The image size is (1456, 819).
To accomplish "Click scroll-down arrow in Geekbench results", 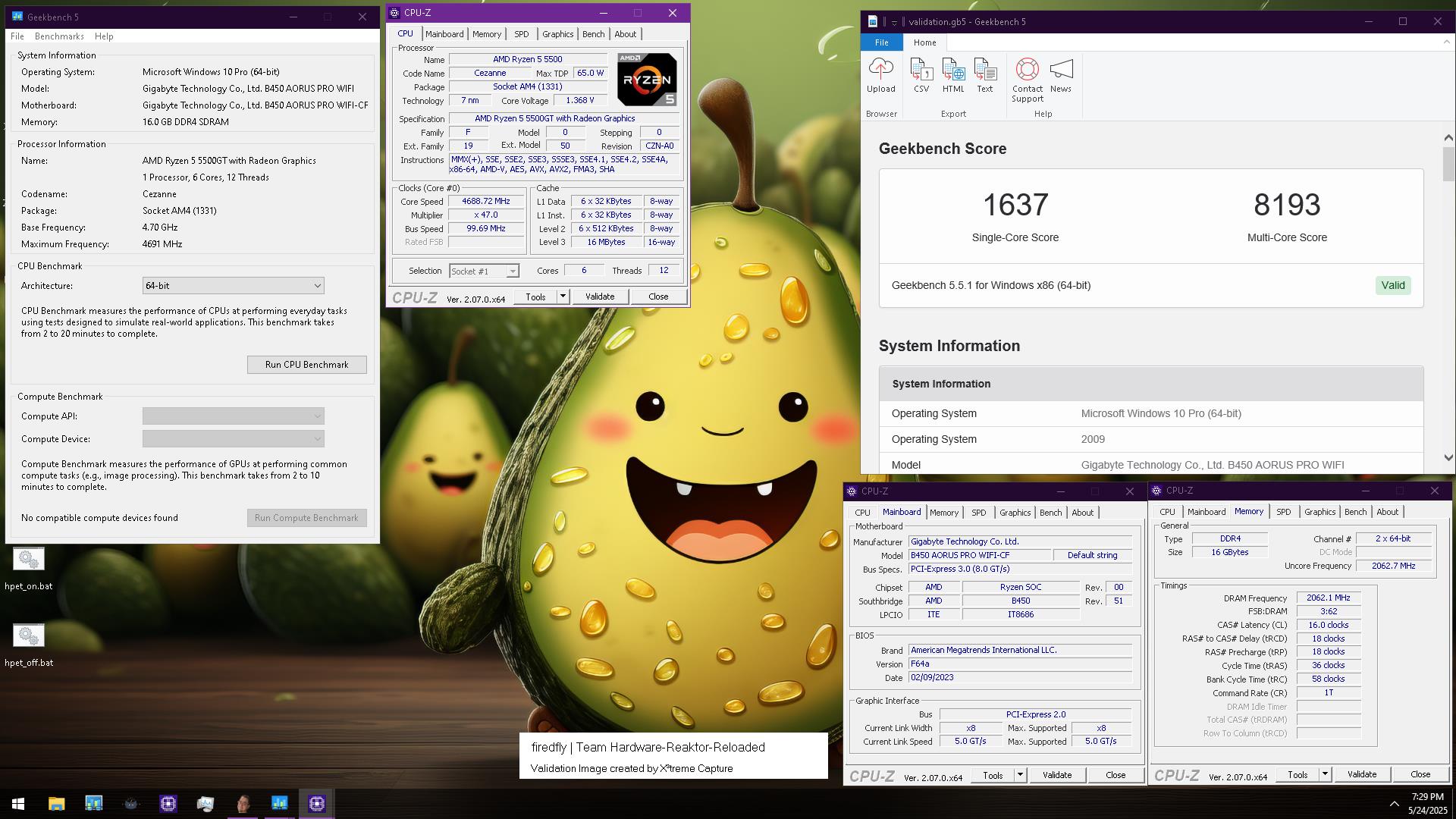I will click(x=1448, y=458).
